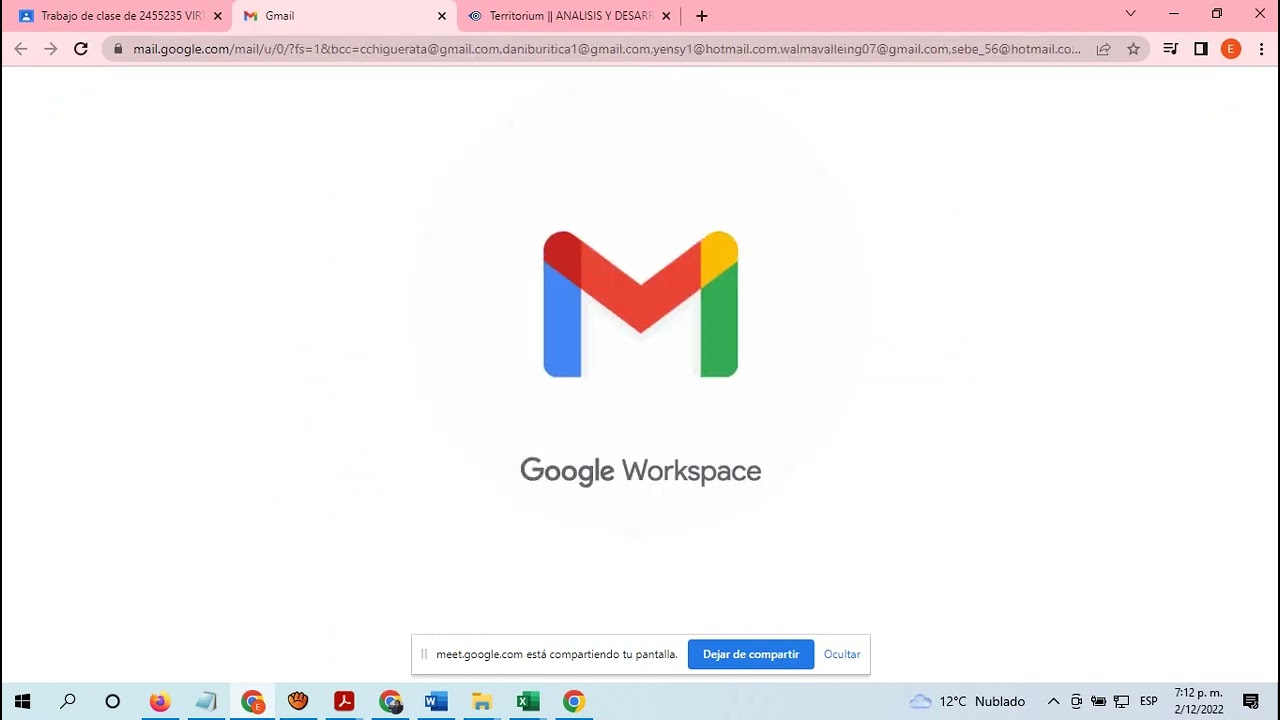This screenshot has width=1280, height=720.
Task: Close the Gmail tab
Action: pos(442,16)
